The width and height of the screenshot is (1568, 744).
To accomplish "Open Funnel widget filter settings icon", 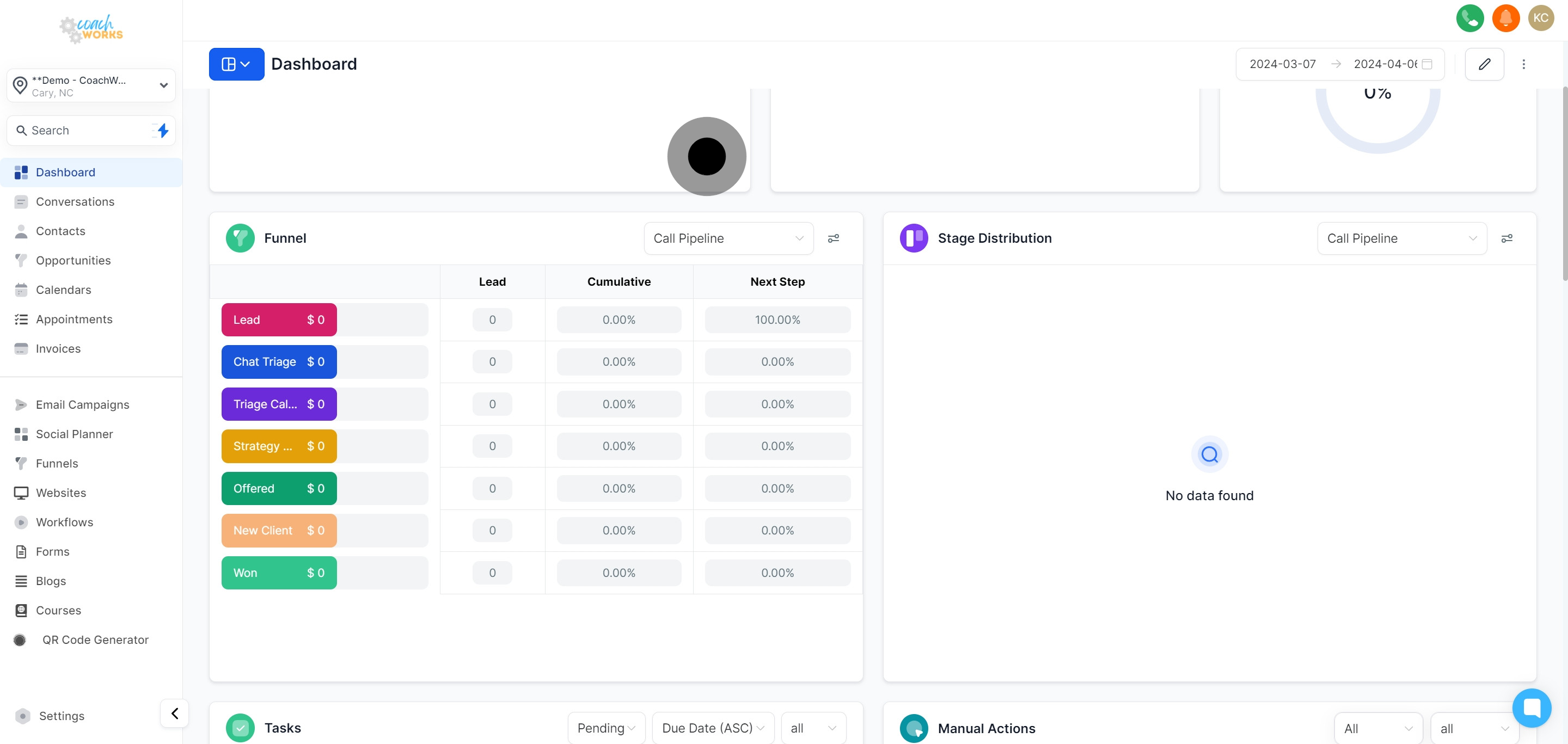I will [834, 238].
